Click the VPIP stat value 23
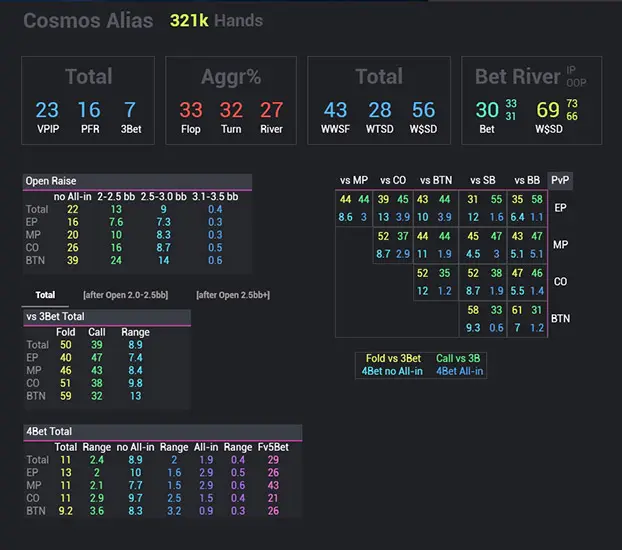The width and height of the screenshot is (622, 550). (x=47, y=110)
